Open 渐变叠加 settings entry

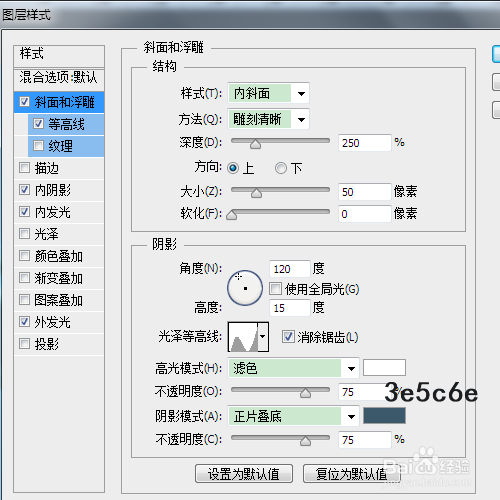tap(59, 278)
